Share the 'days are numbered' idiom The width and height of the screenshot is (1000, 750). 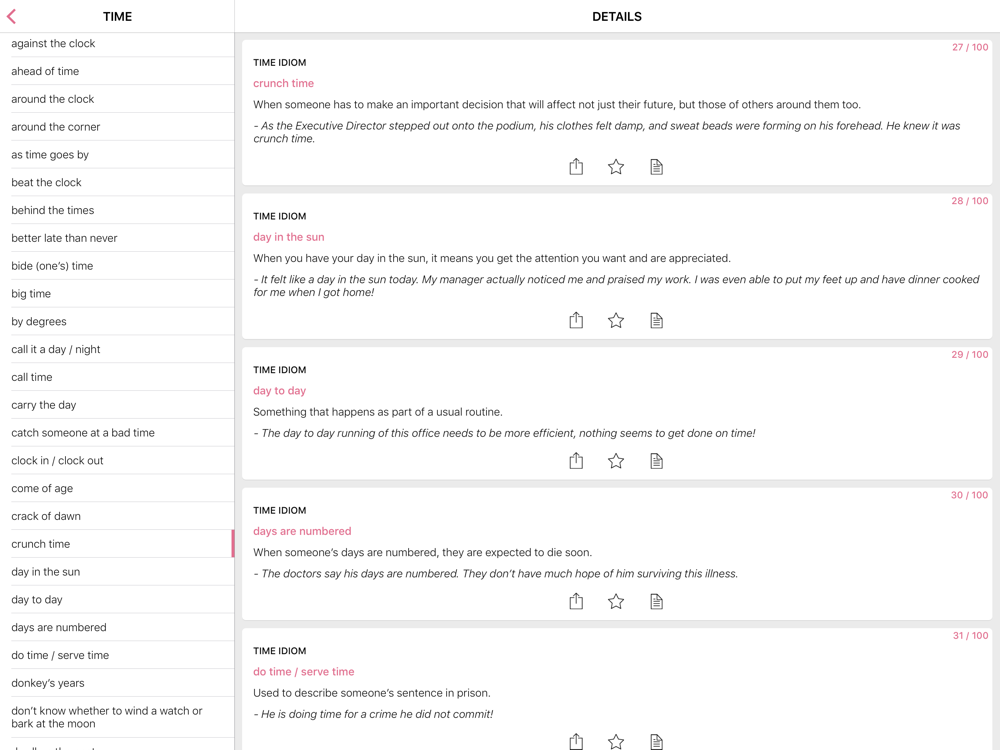(576, 602)
